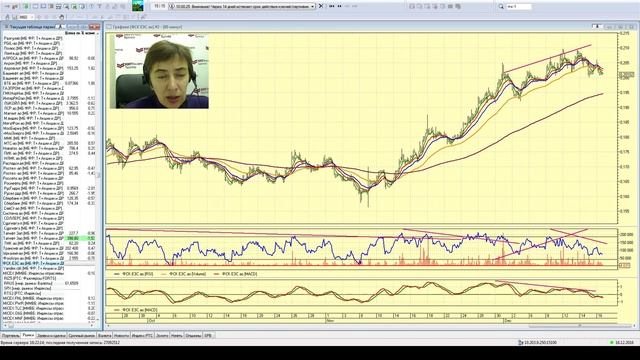
Task: Switch to the Валюта tab
Action: click(x=104, y=336)
